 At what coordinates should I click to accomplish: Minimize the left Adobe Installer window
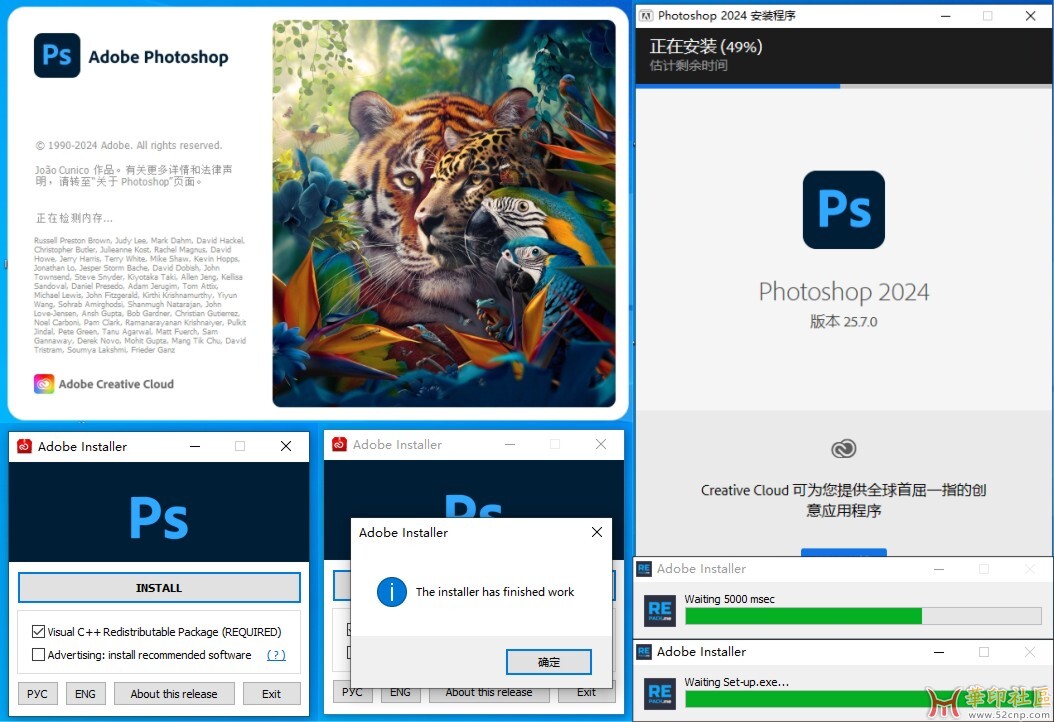(195, 446)
